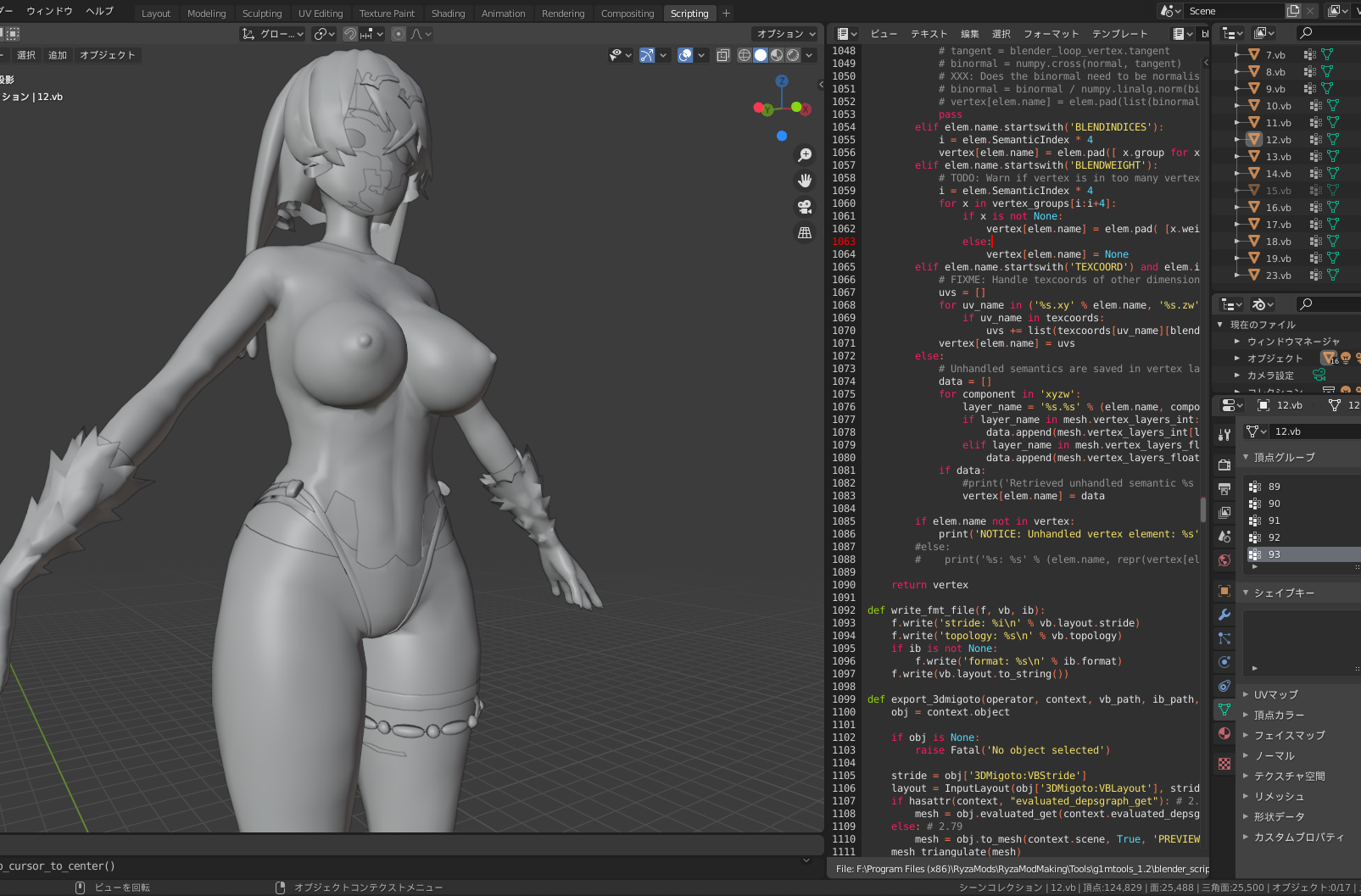Open 選択 menu in viewport header
Viewport: 1361px width, 896px height.
[x=26, y=55]
